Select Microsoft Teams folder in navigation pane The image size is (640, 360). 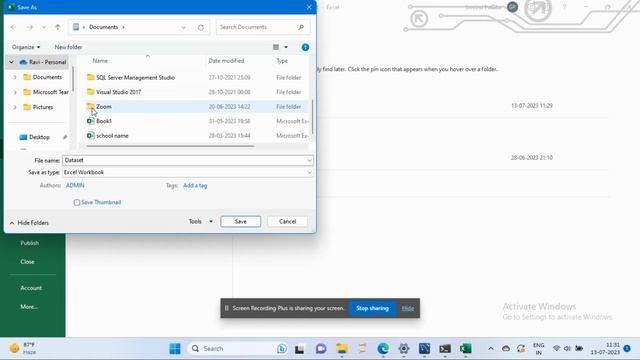click(x=46, y=92)
